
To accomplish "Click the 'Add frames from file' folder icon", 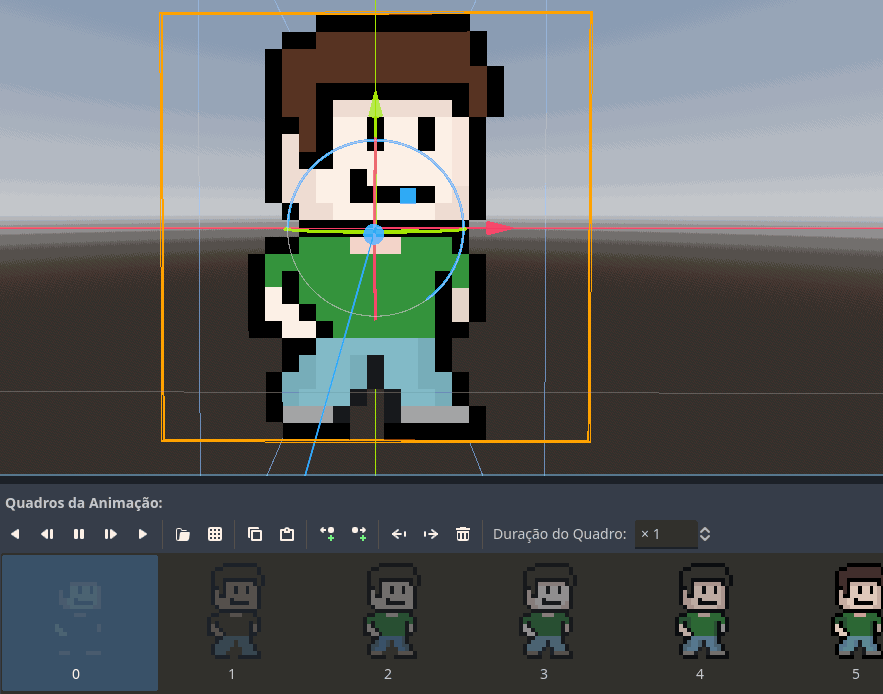I will click(183, 534).
